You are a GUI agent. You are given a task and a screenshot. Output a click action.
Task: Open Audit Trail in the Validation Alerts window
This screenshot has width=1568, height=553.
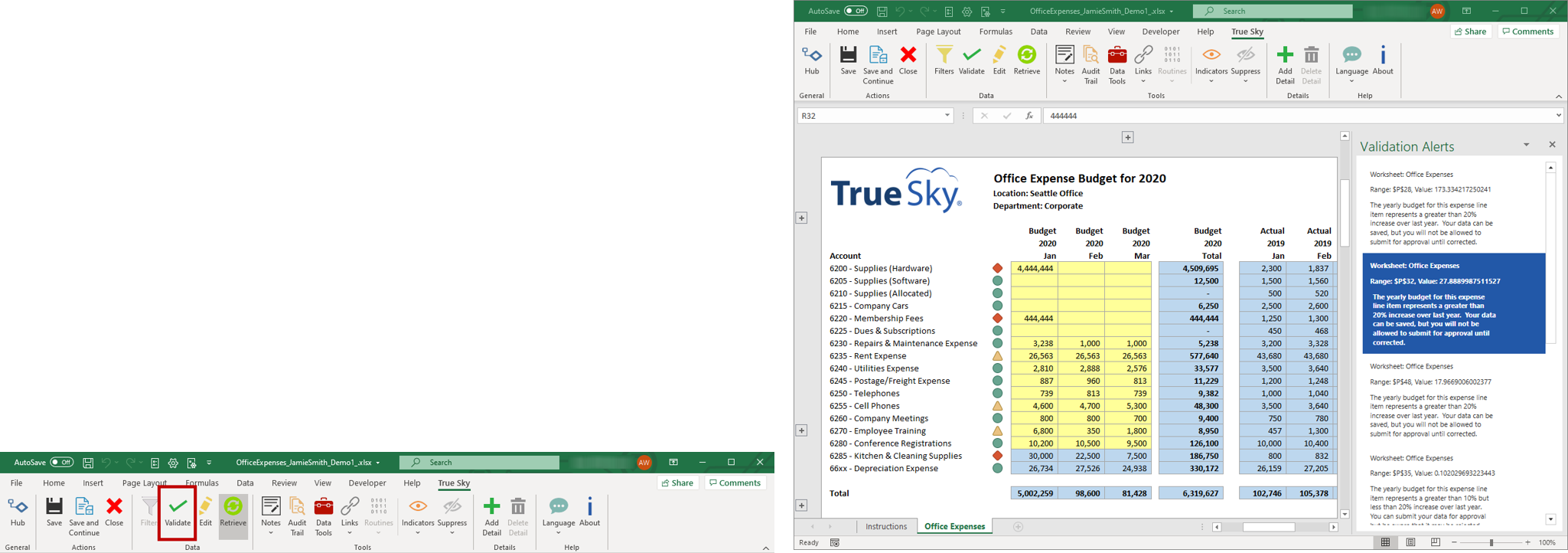click(1090, 65)
